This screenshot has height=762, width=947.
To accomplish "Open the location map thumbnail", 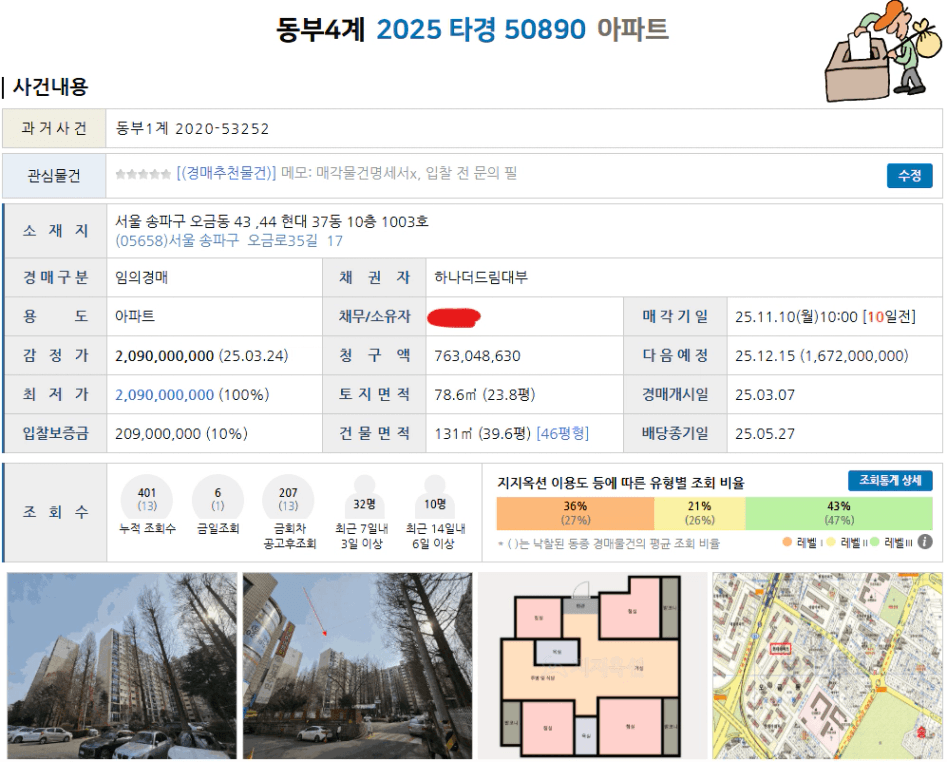I will (827, 665).
